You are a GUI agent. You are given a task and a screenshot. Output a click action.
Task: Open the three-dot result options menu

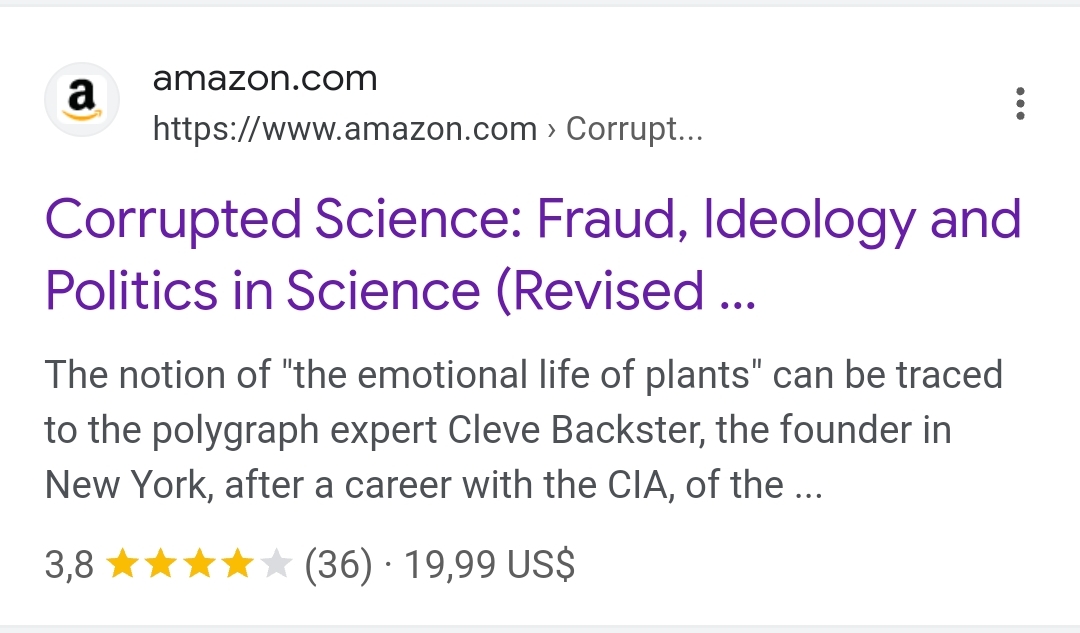click(x=1019, y=104)
